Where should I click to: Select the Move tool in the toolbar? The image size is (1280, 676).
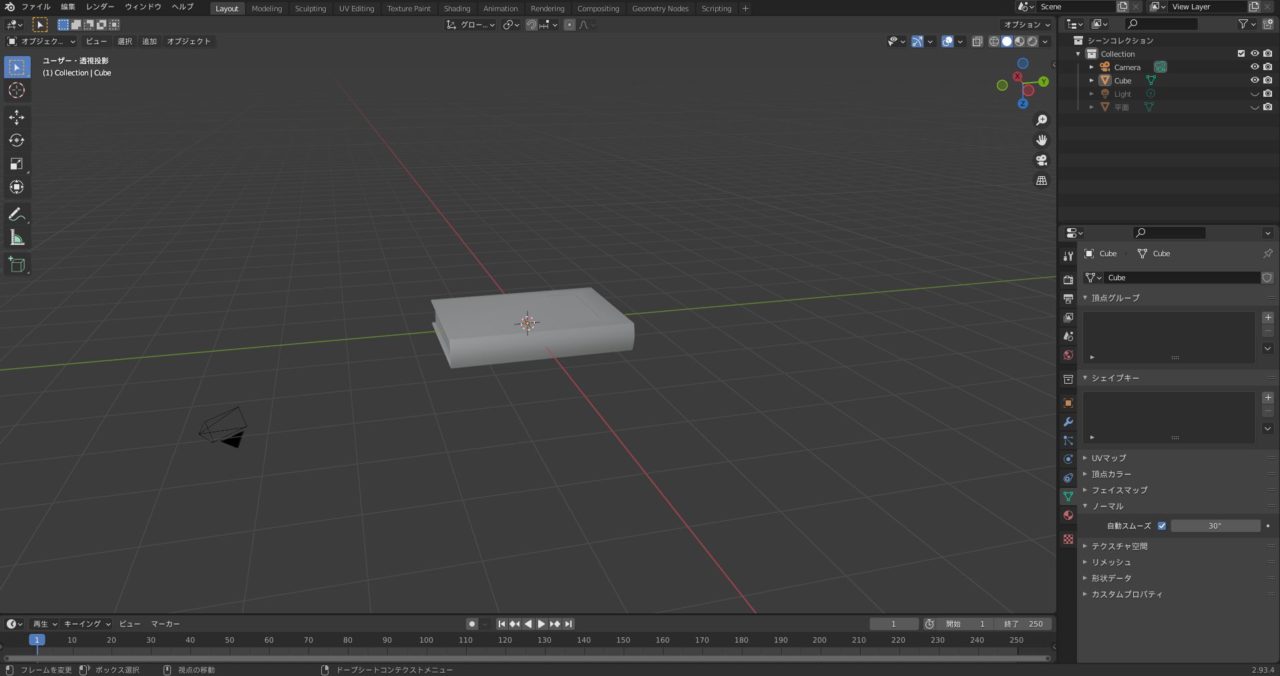pos(16,117)
